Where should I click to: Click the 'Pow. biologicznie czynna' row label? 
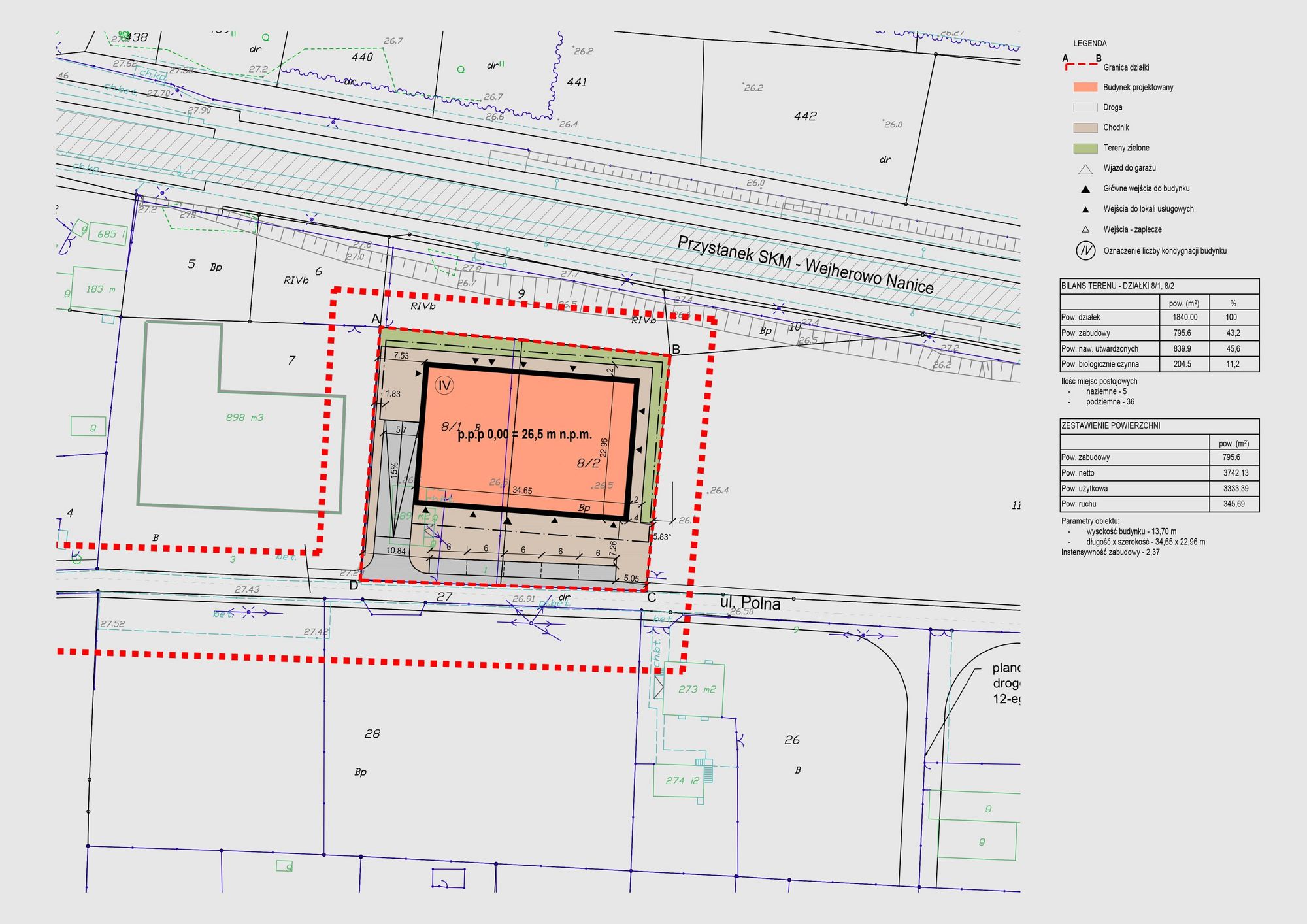click(x=1100, y=365)
